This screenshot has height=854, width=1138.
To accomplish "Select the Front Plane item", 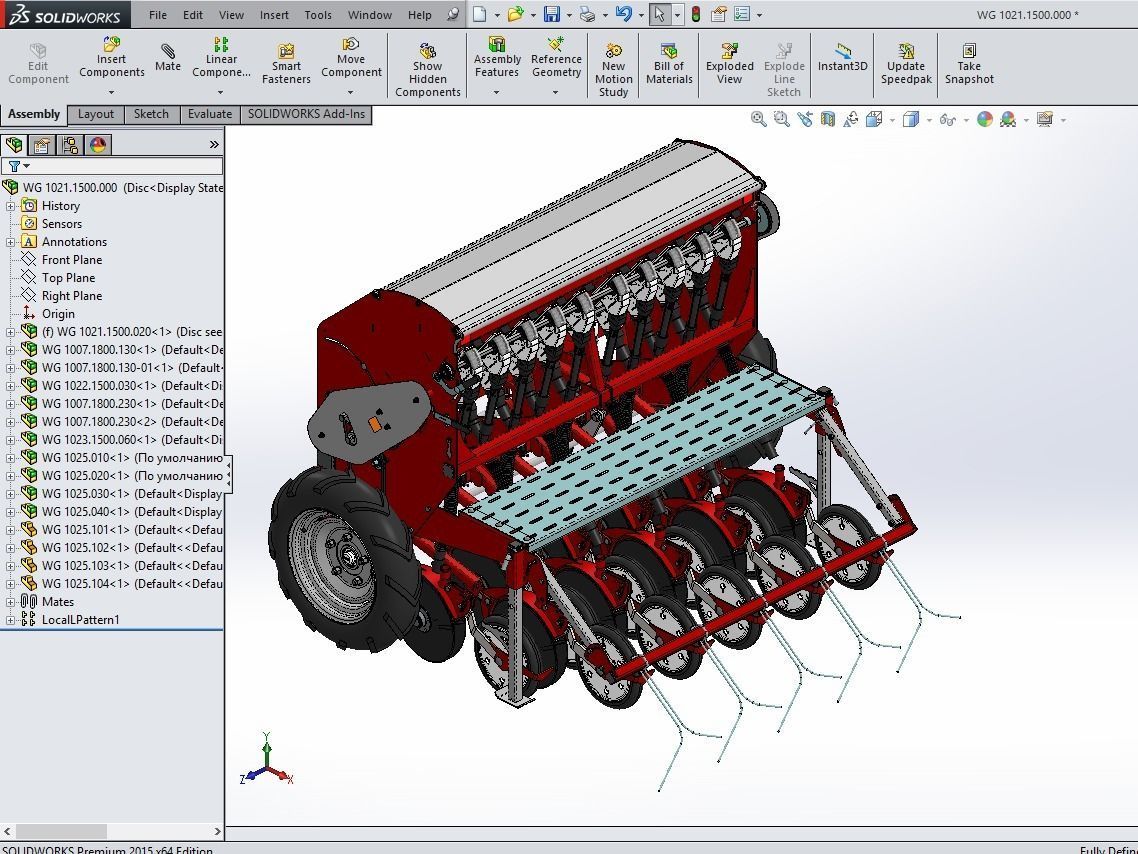I will point(72,260).
